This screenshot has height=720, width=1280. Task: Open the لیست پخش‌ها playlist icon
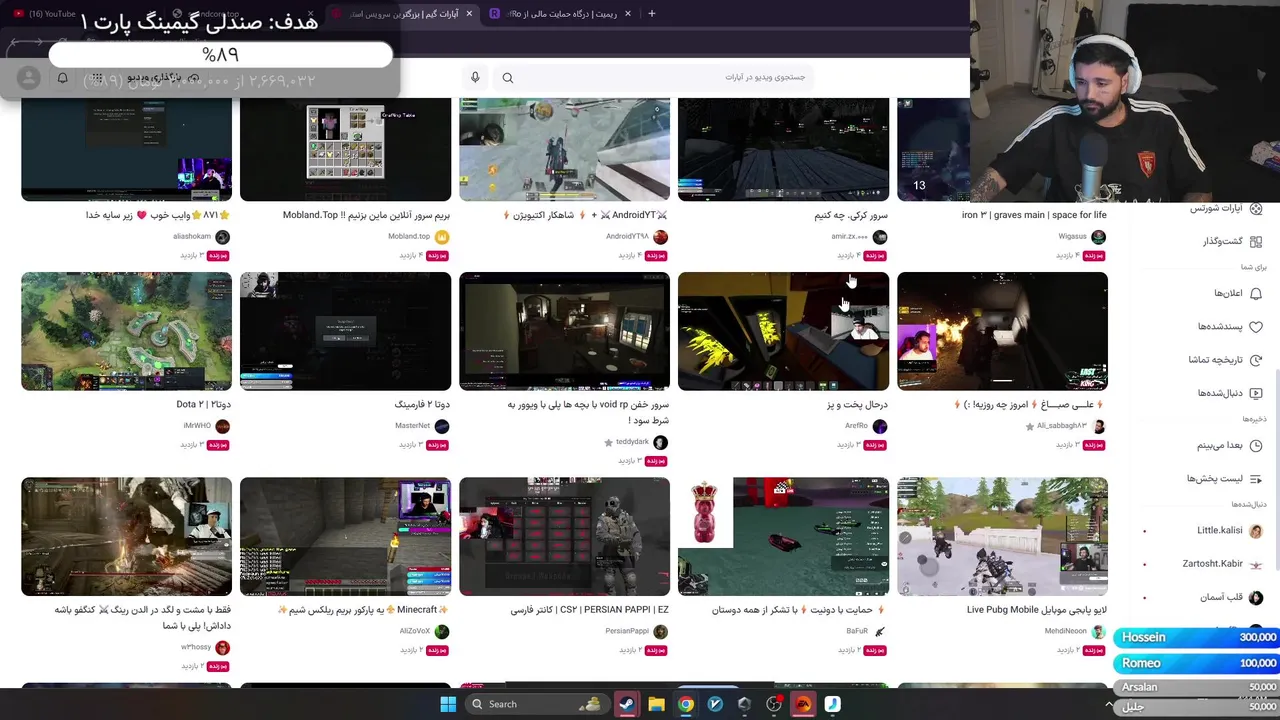[1256, 479]
